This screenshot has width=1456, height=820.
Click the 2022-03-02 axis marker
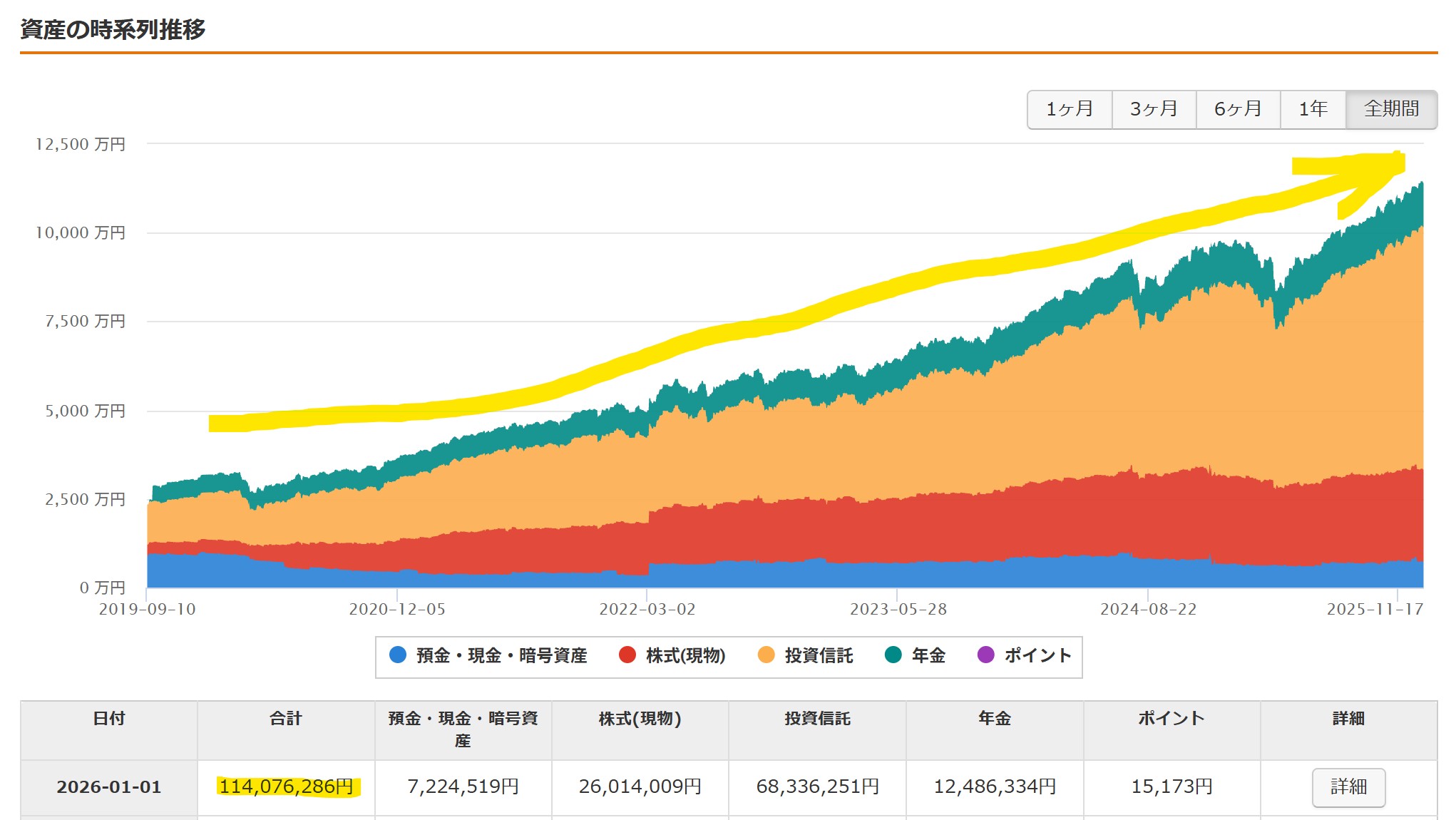tap(647, 609)
